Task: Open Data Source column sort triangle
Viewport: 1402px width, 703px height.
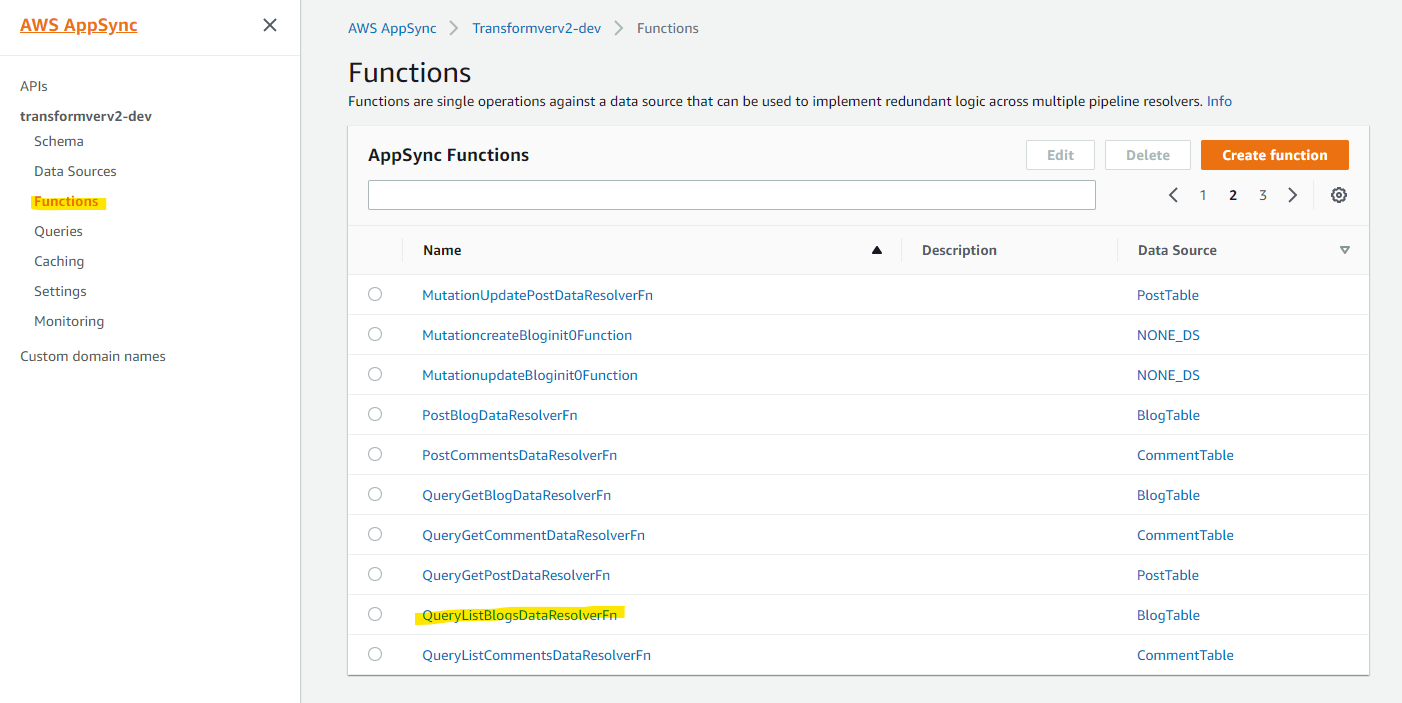Action: point(1345,250)
